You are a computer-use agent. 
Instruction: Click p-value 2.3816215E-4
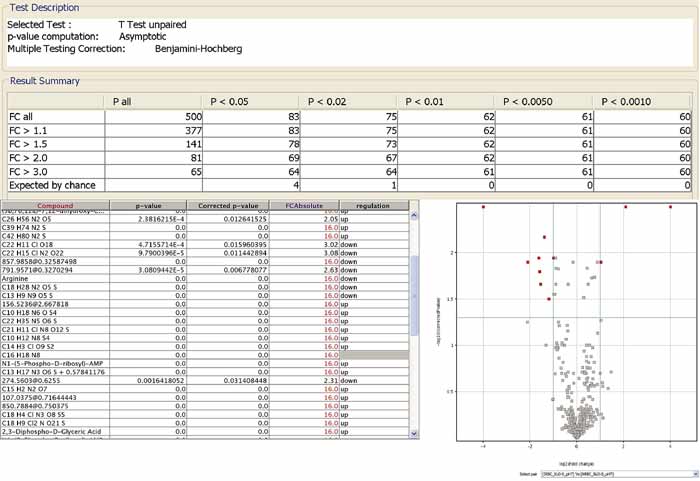point(162,219)
